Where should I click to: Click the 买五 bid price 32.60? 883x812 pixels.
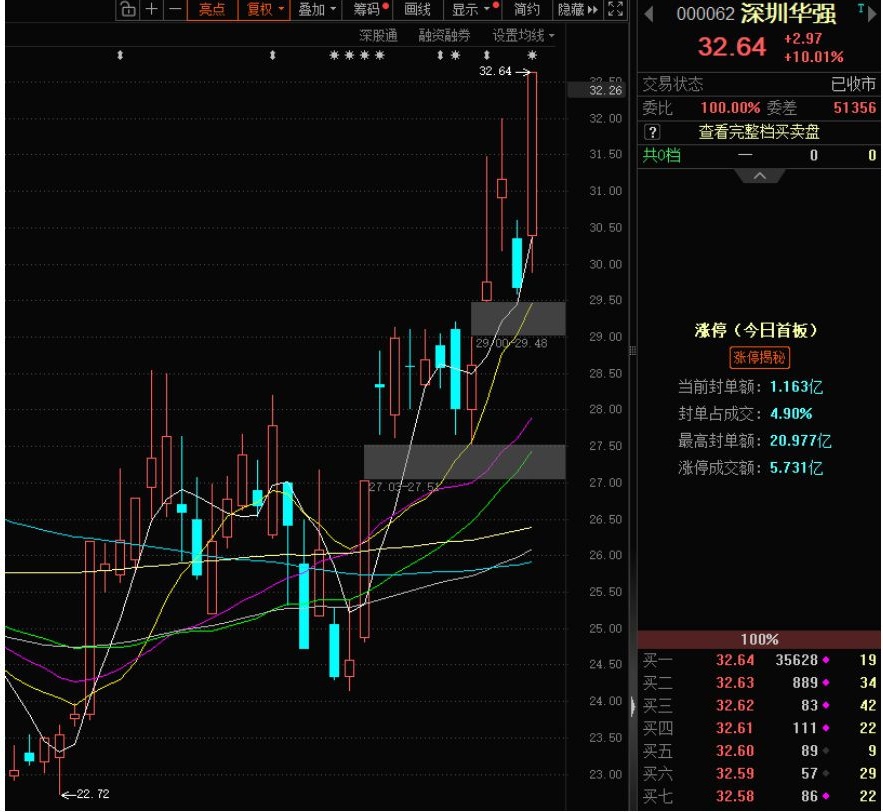coord(735,751)
